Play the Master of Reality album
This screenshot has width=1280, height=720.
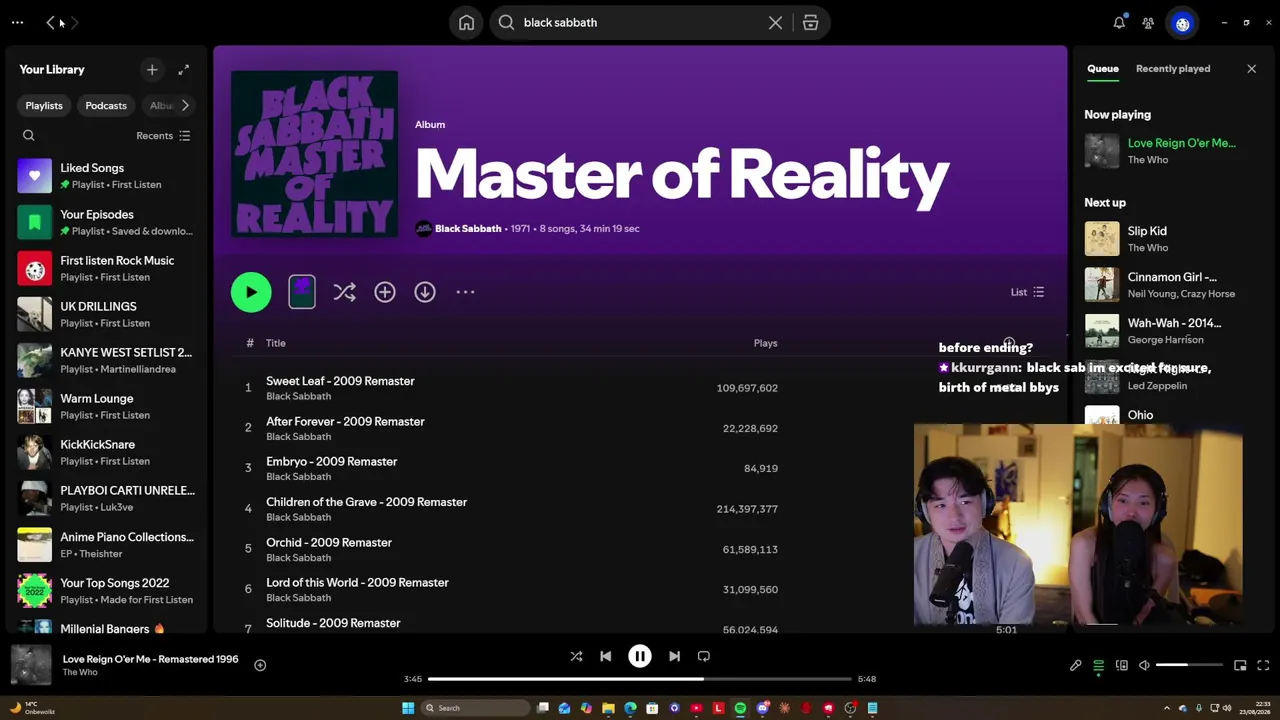click(251, 292)
